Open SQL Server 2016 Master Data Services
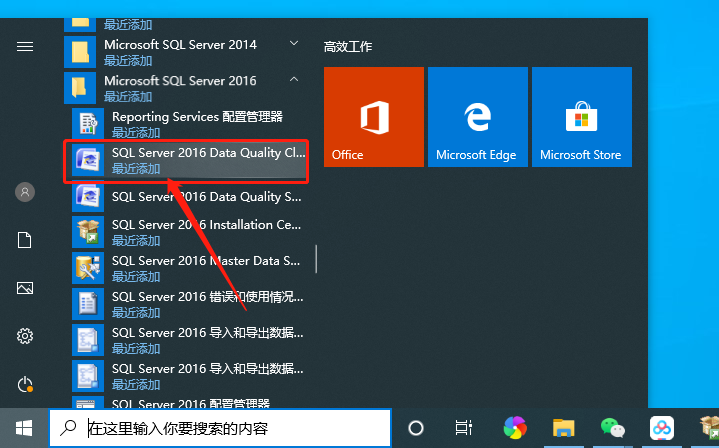The width and height of the screenshot is (719, 448). [x=189, y=268]
